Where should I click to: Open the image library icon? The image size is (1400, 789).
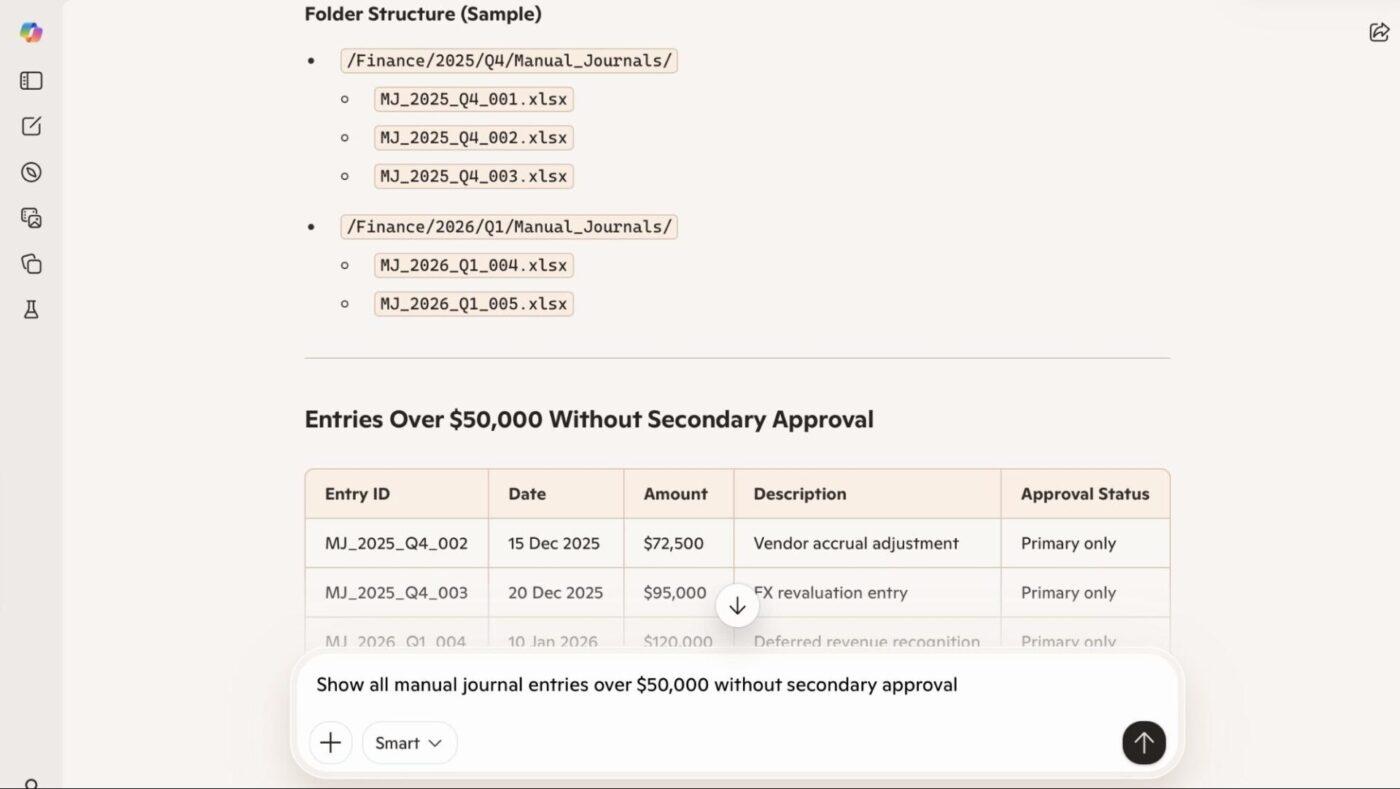pyautogui.click(x=31, y=218)
